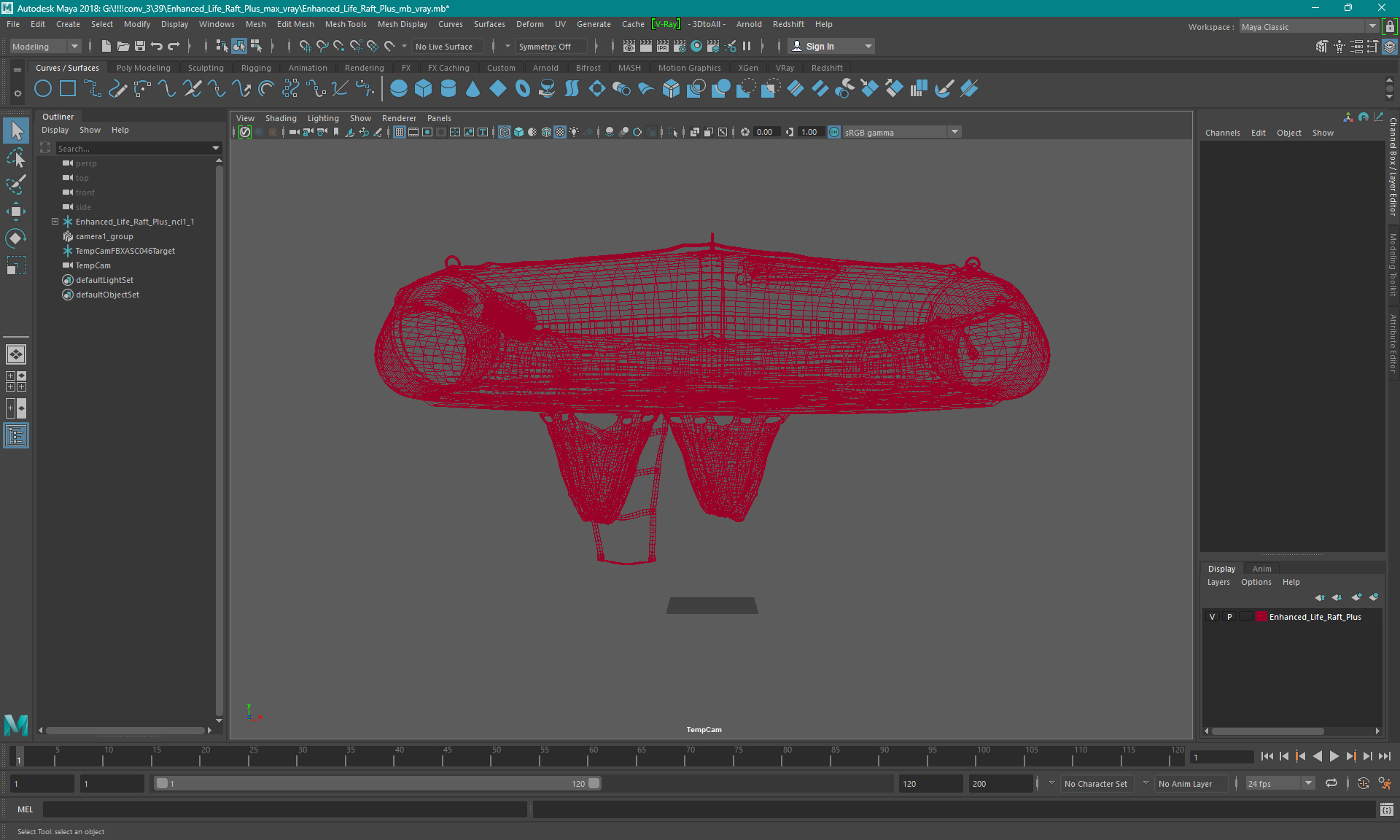Click the camera_group visibility icon
Screen dimensions: 1400x840
pos(67,236)
